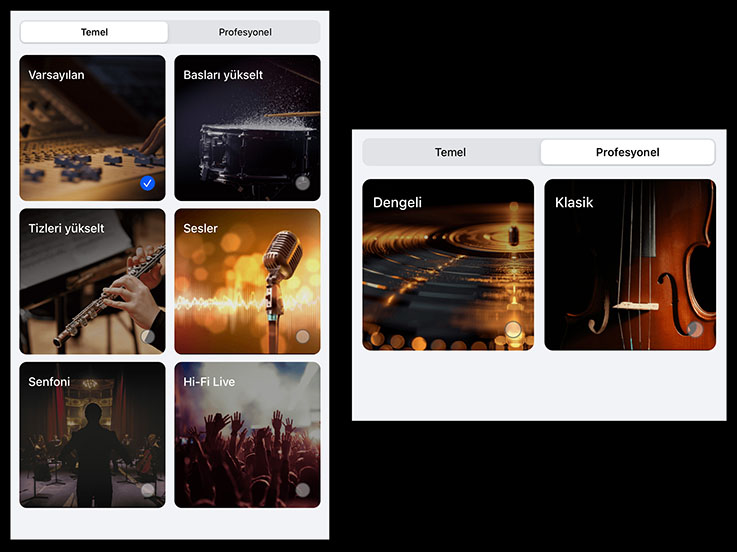The width and height of the screenshot is (737, 552).
Task: Open the Varsayılan mixing console card
Action: tap(93, 128)
